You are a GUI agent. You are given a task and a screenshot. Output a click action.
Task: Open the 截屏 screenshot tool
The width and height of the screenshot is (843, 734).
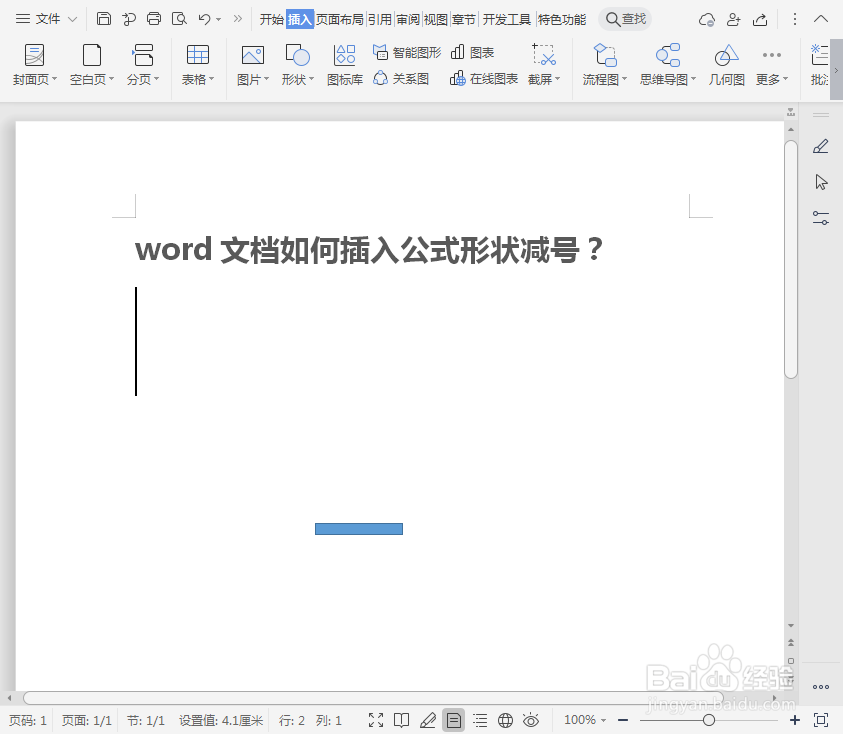542,65
